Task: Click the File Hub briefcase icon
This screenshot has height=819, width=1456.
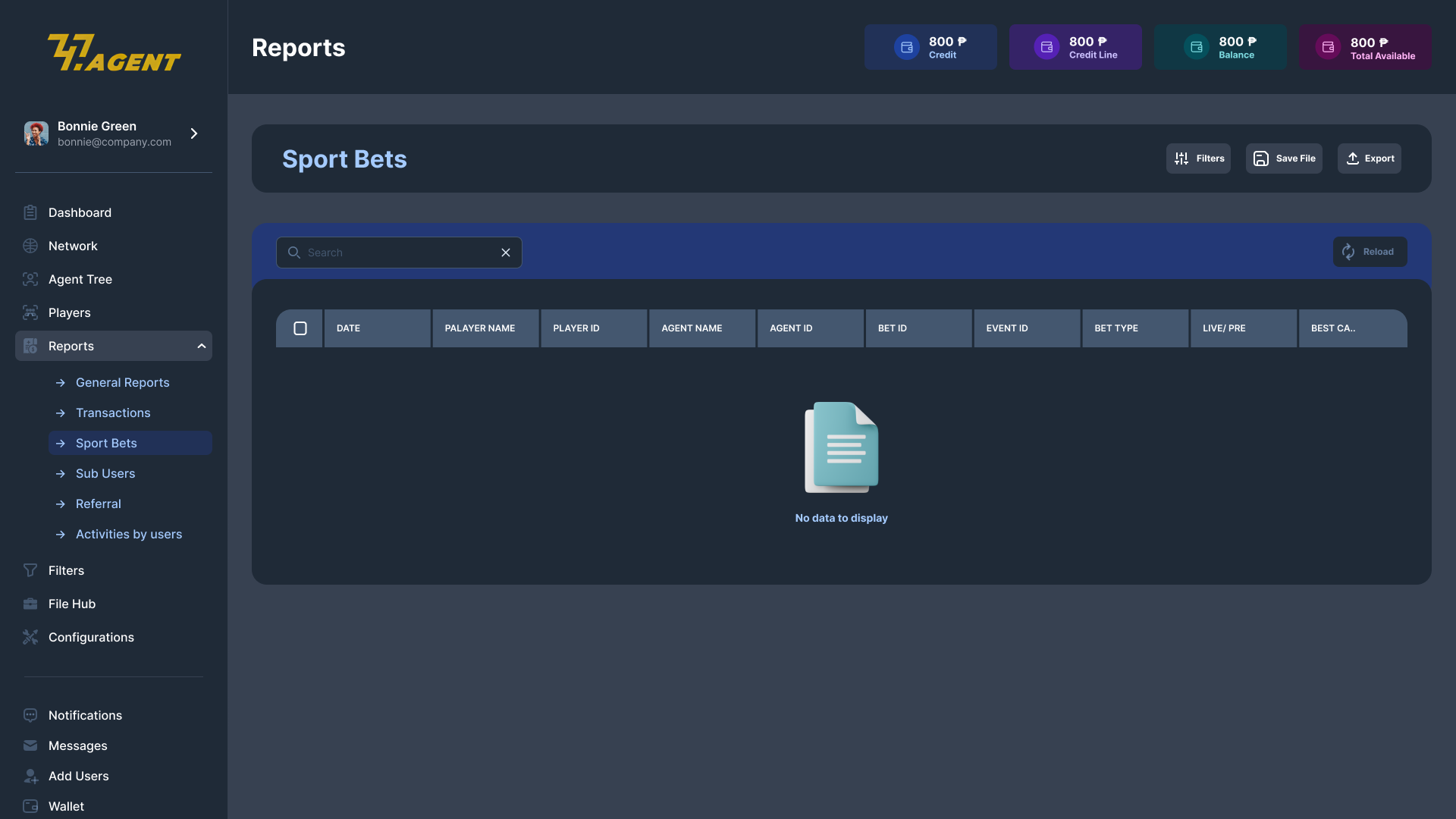Action: (x=30, y=604)
